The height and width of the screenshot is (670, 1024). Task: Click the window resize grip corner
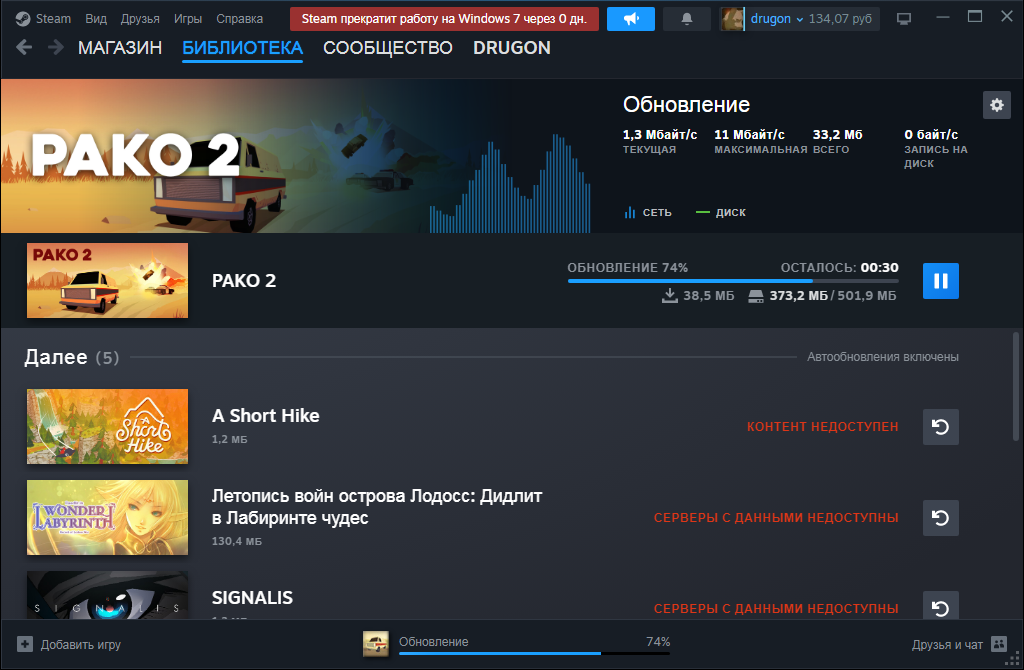1014,660
